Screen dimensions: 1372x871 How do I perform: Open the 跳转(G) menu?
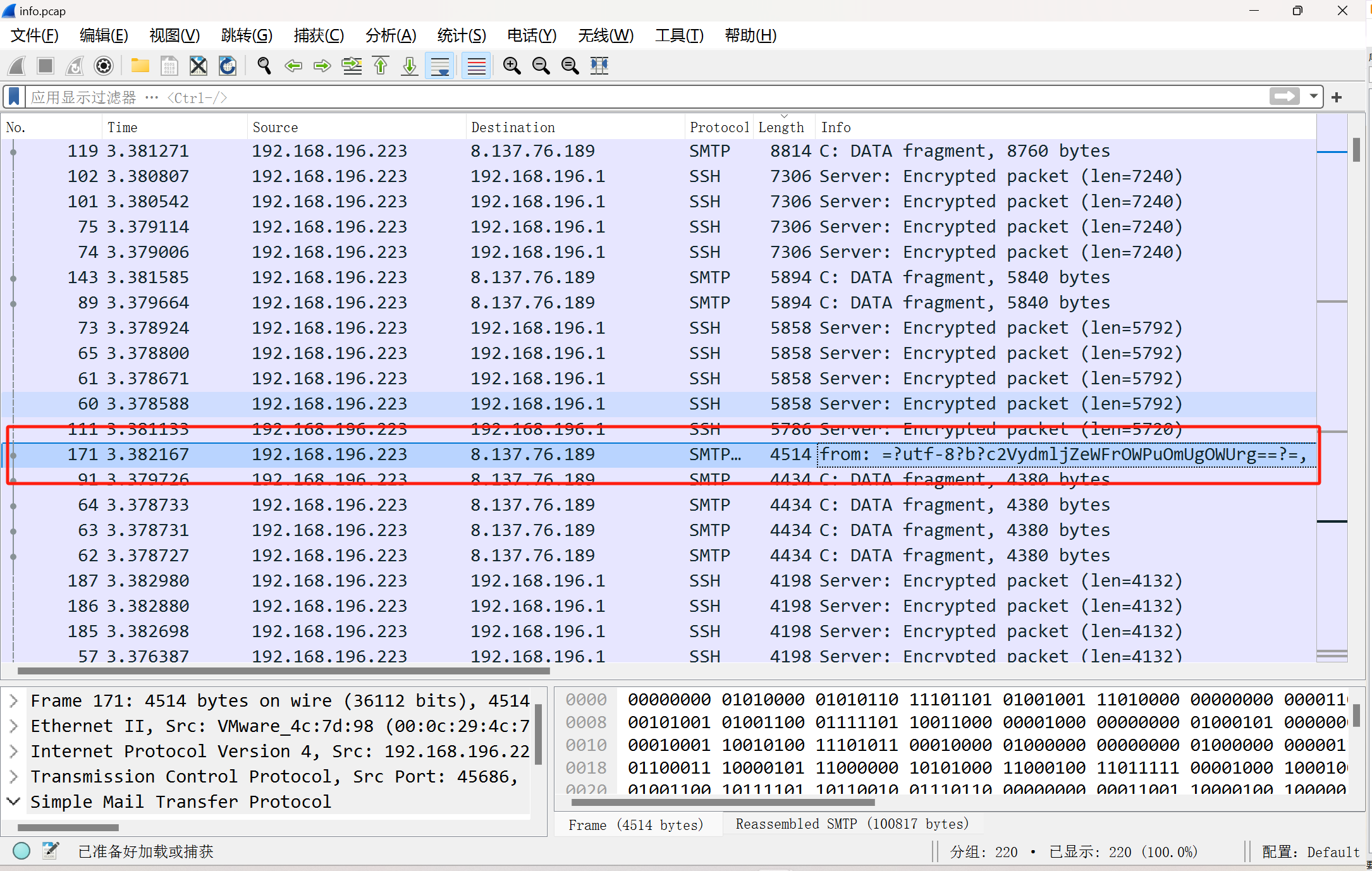pyautogui.click(x=247, y=35)
